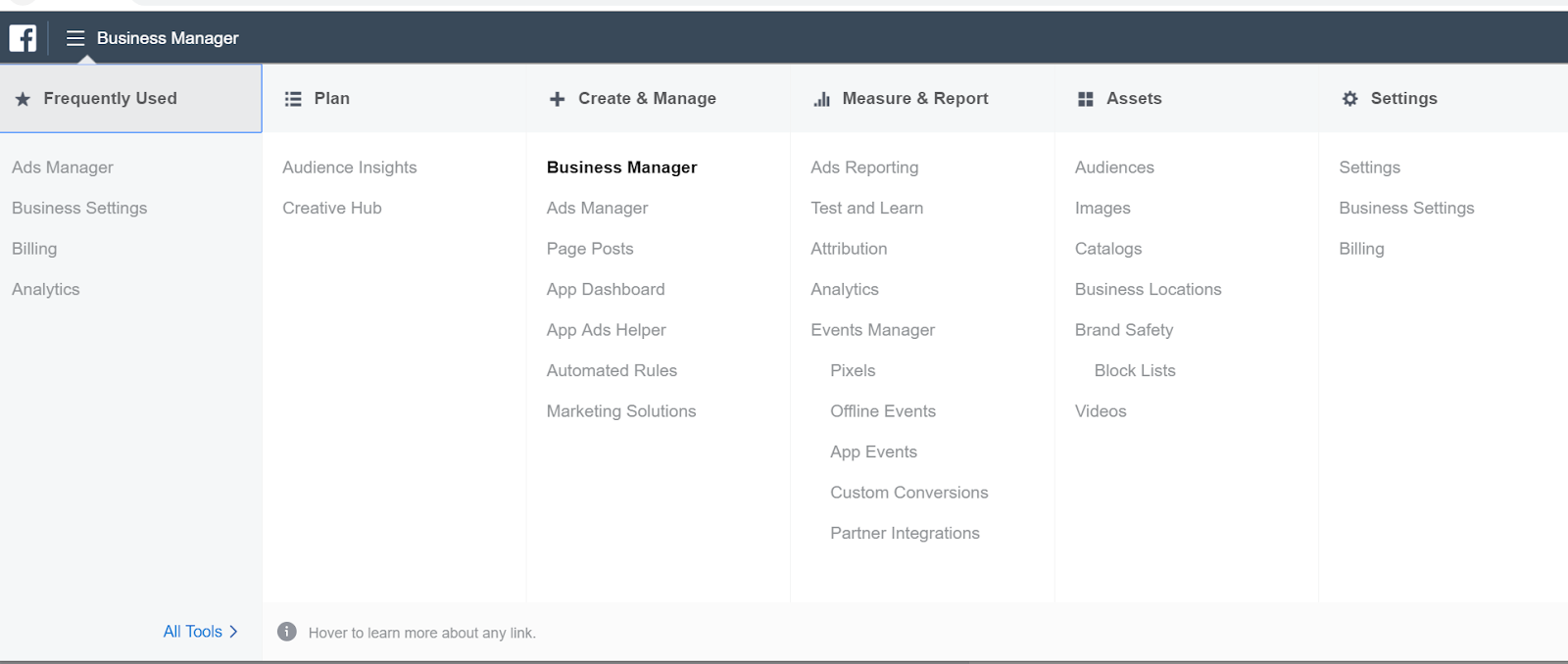Open Partner Integrations
Screen dimensions: 1568x664
click(906, 533)
